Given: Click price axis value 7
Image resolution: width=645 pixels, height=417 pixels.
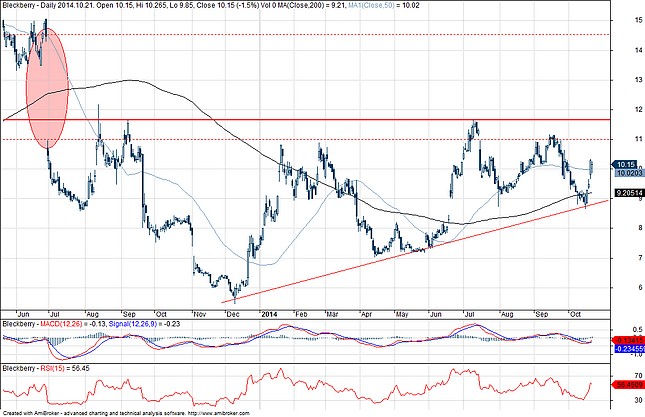Looking at the screenshot, I should [640, 258].
